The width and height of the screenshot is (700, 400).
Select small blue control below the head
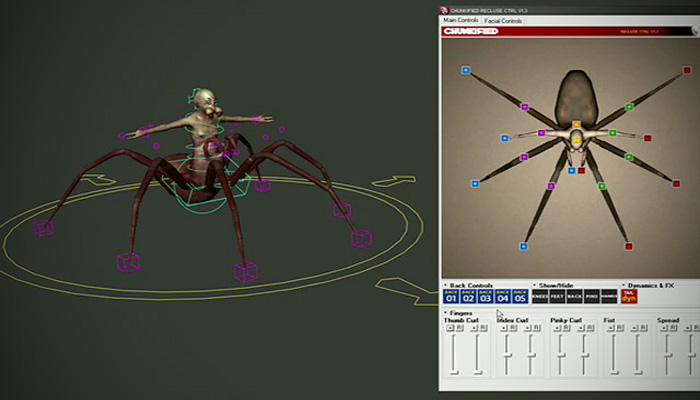(571, 171)
